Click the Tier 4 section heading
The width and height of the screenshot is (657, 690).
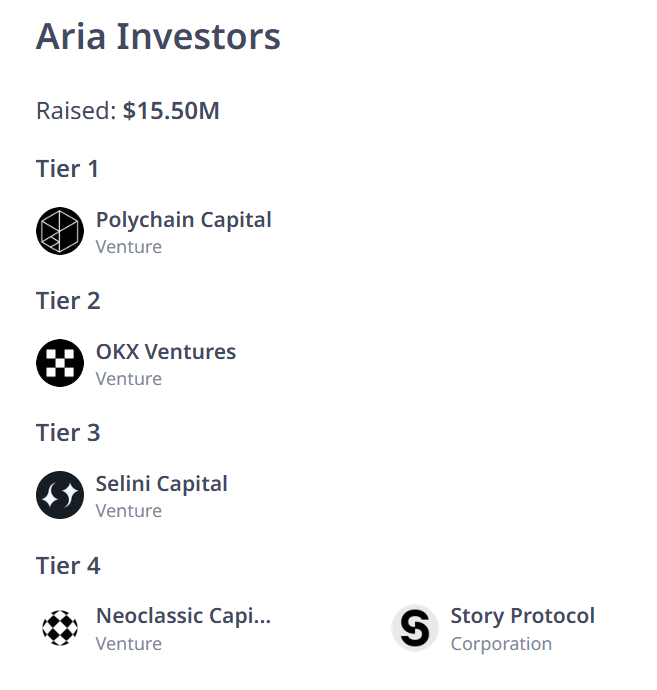(x=68, y=565)
